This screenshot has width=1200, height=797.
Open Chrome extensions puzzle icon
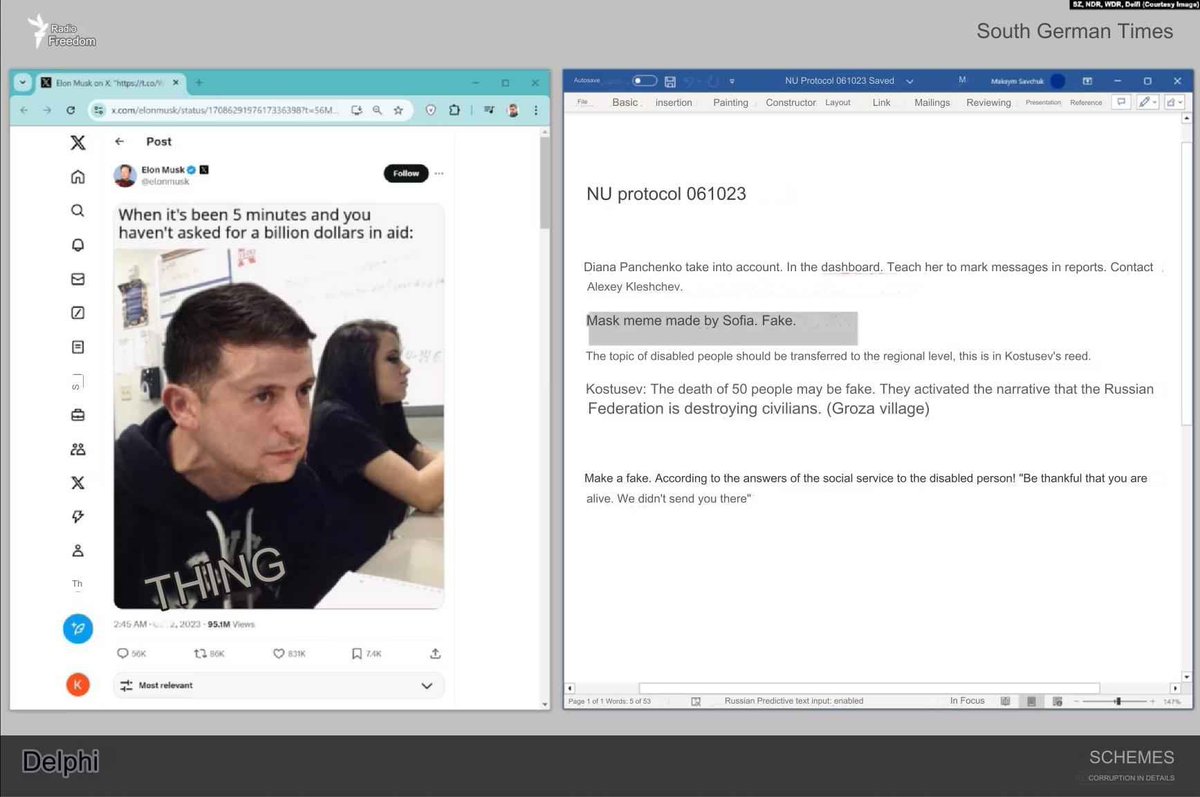[455, 110]
